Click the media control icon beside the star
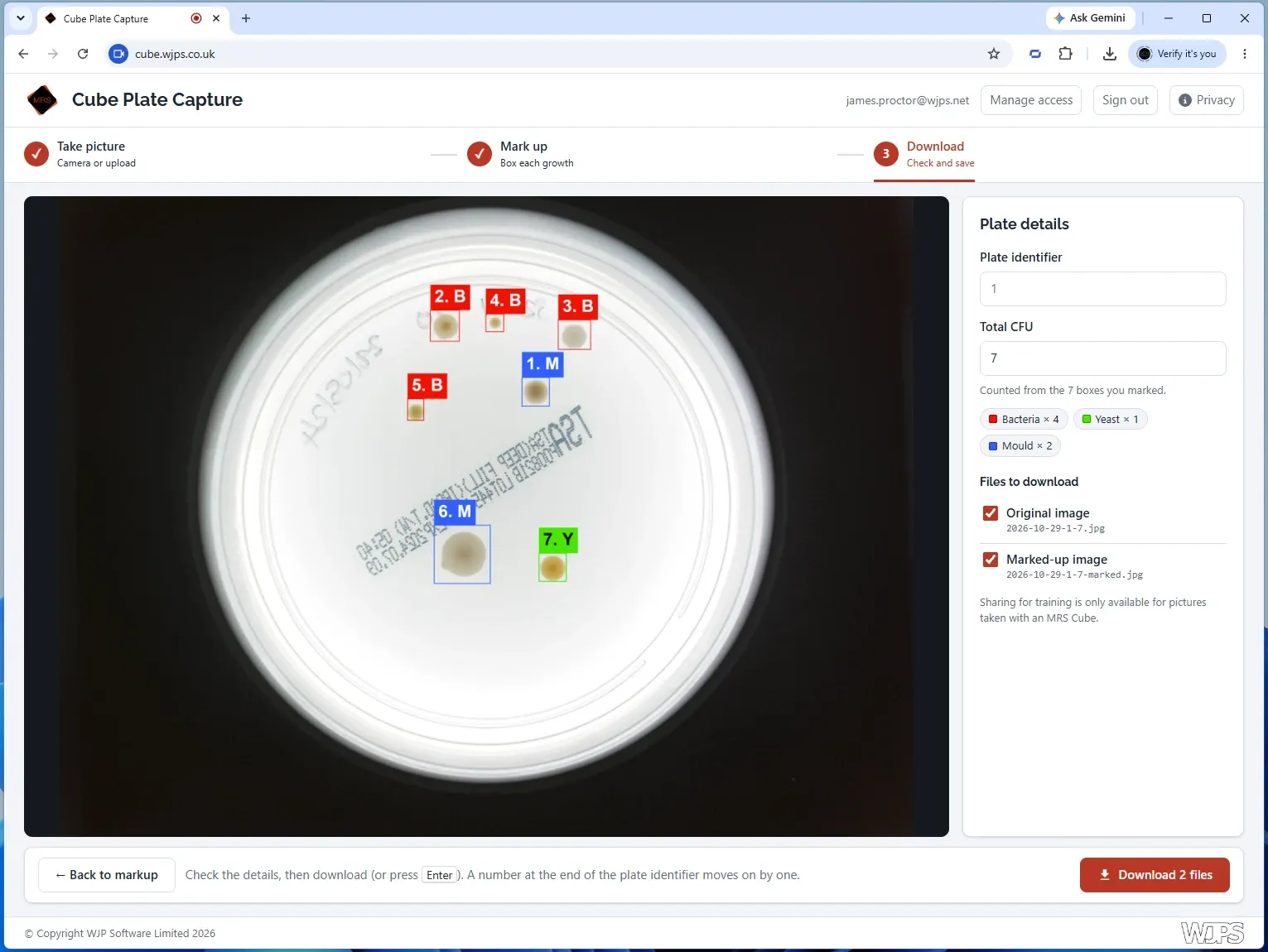 point(1035,54)
